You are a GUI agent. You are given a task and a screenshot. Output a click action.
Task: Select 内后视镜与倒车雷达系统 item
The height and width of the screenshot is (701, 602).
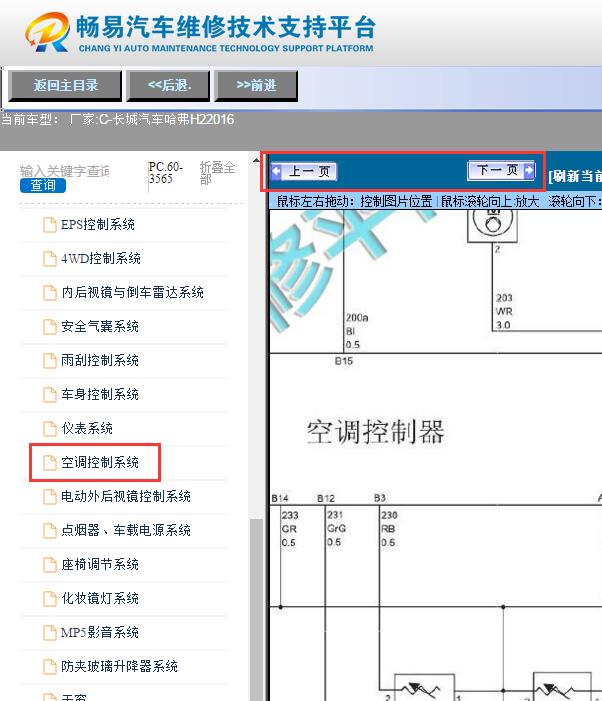(x=132, y=292)
